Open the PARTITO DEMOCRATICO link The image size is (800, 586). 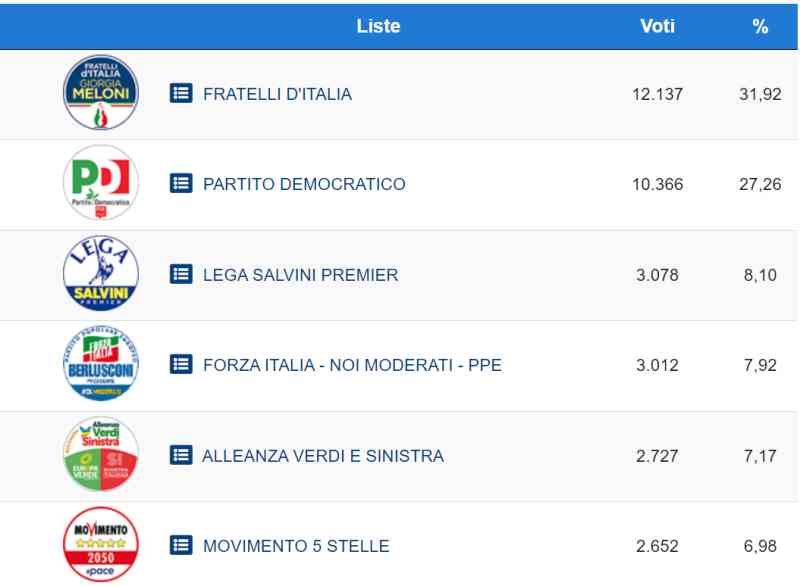point(304,184)
